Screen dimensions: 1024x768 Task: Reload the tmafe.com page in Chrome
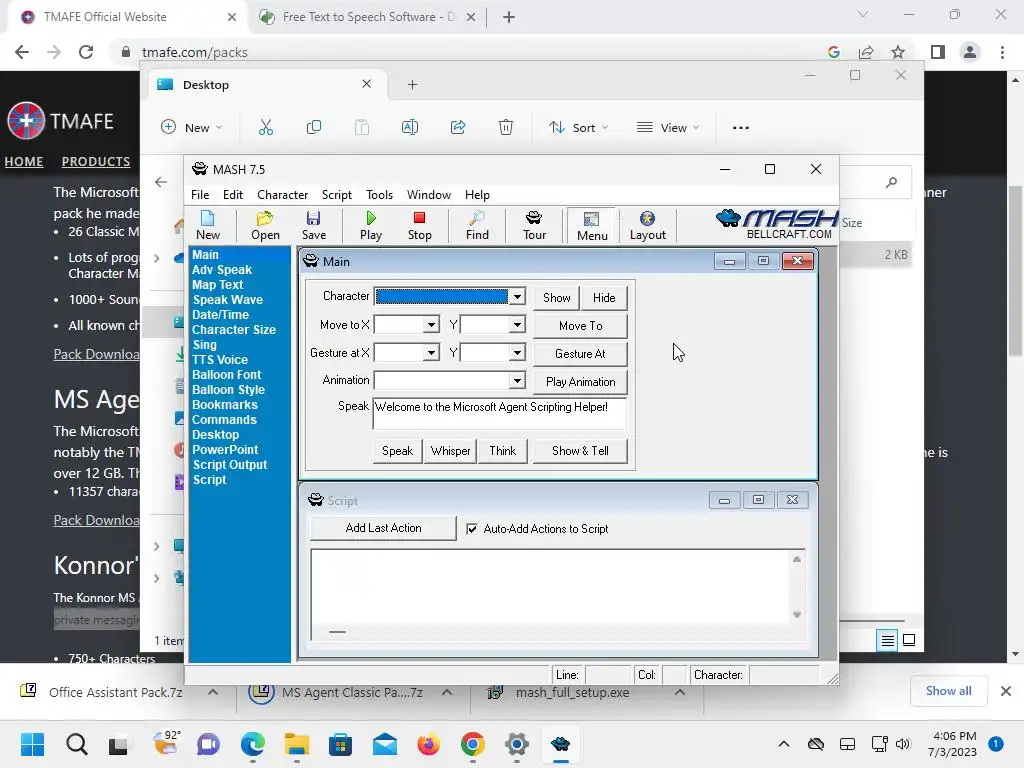[86, 52]
